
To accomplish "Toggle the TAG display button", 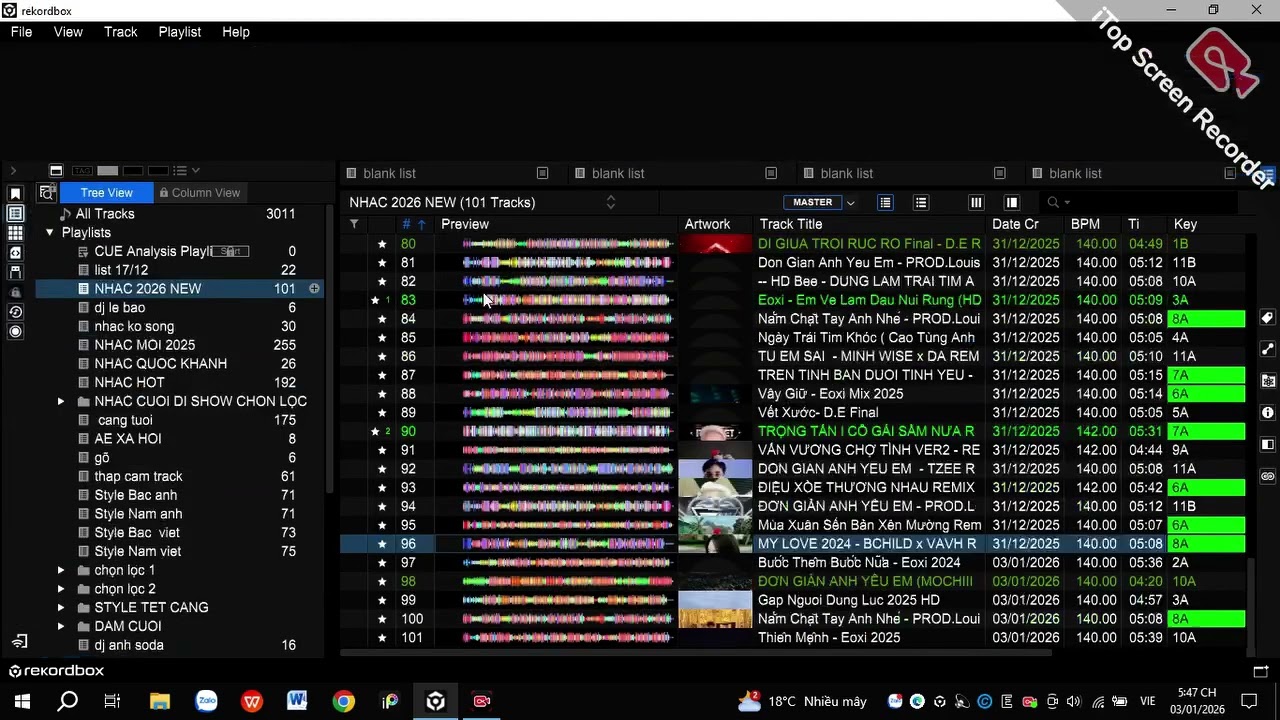I will tap(82, 171).
